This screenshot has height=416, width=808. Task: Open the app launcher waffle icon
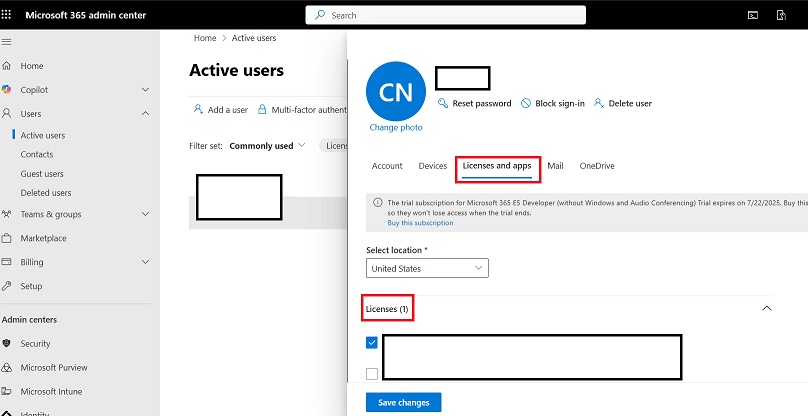7,15
